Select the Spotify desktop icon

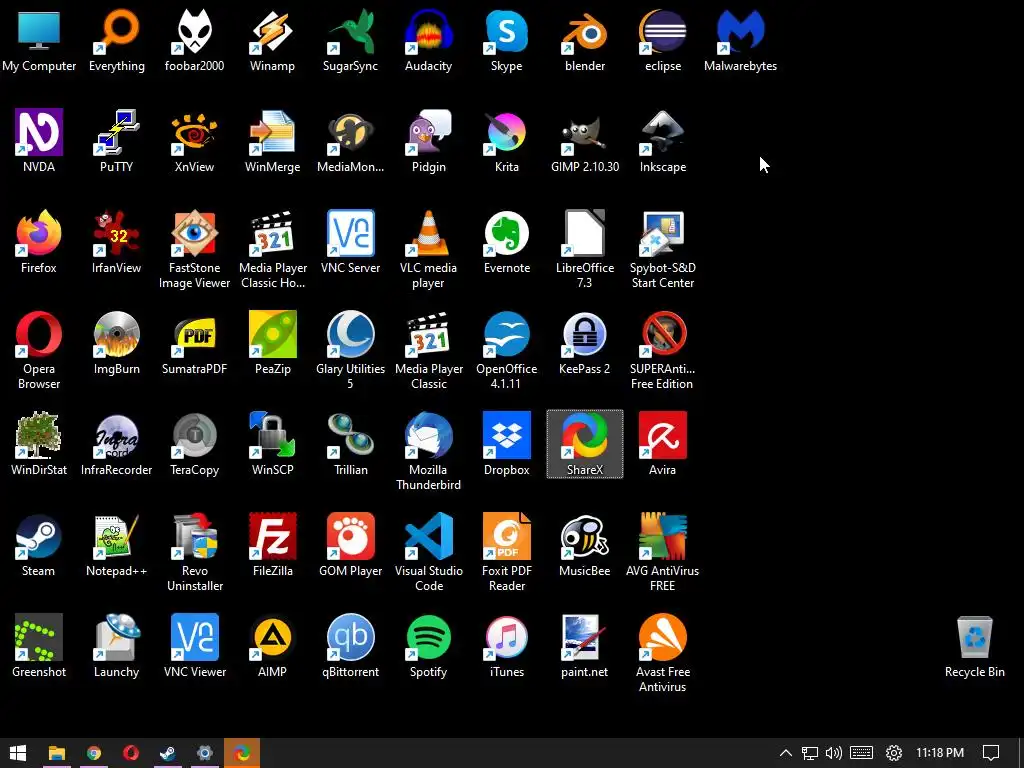click(x=428, y=647)
